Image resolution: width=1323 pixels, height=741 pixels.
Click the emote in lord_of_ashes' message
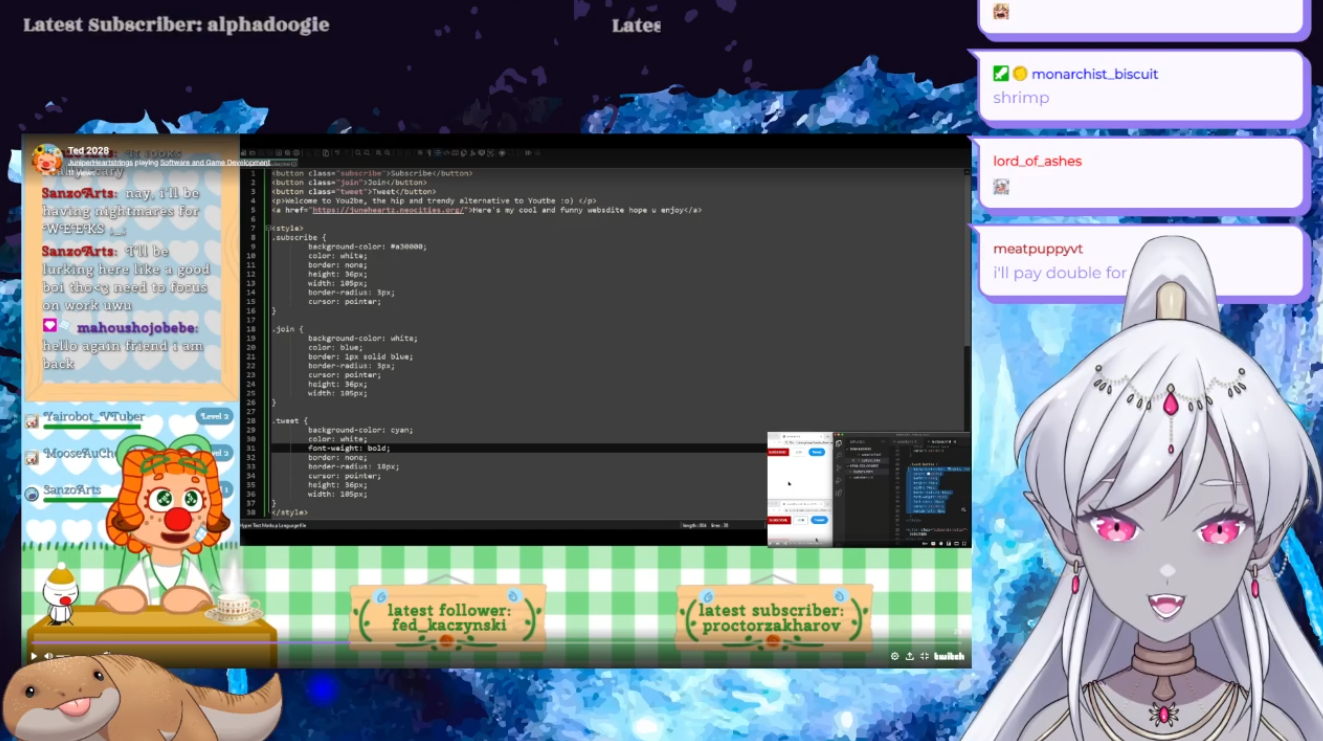point(1001,186)
